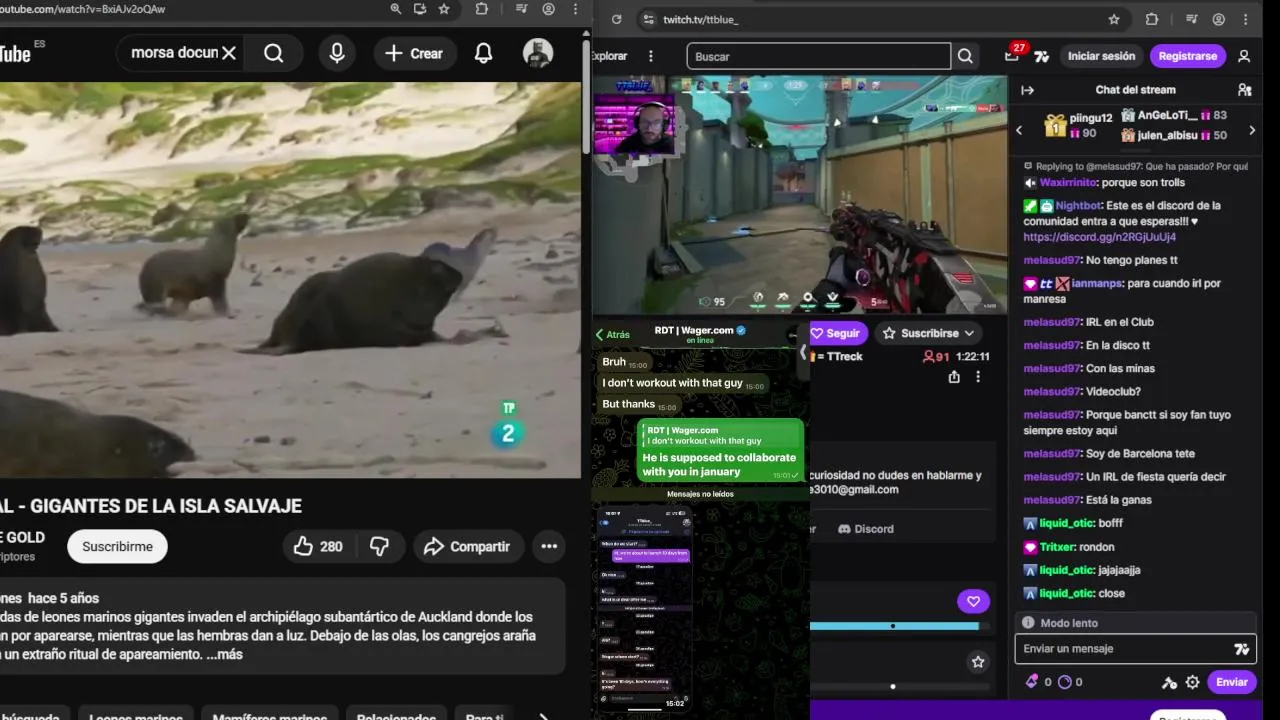This screenshot has width=1280, height=720.
Task: Click the Twitch Buscar search field
Action: [x=818, y=57]
